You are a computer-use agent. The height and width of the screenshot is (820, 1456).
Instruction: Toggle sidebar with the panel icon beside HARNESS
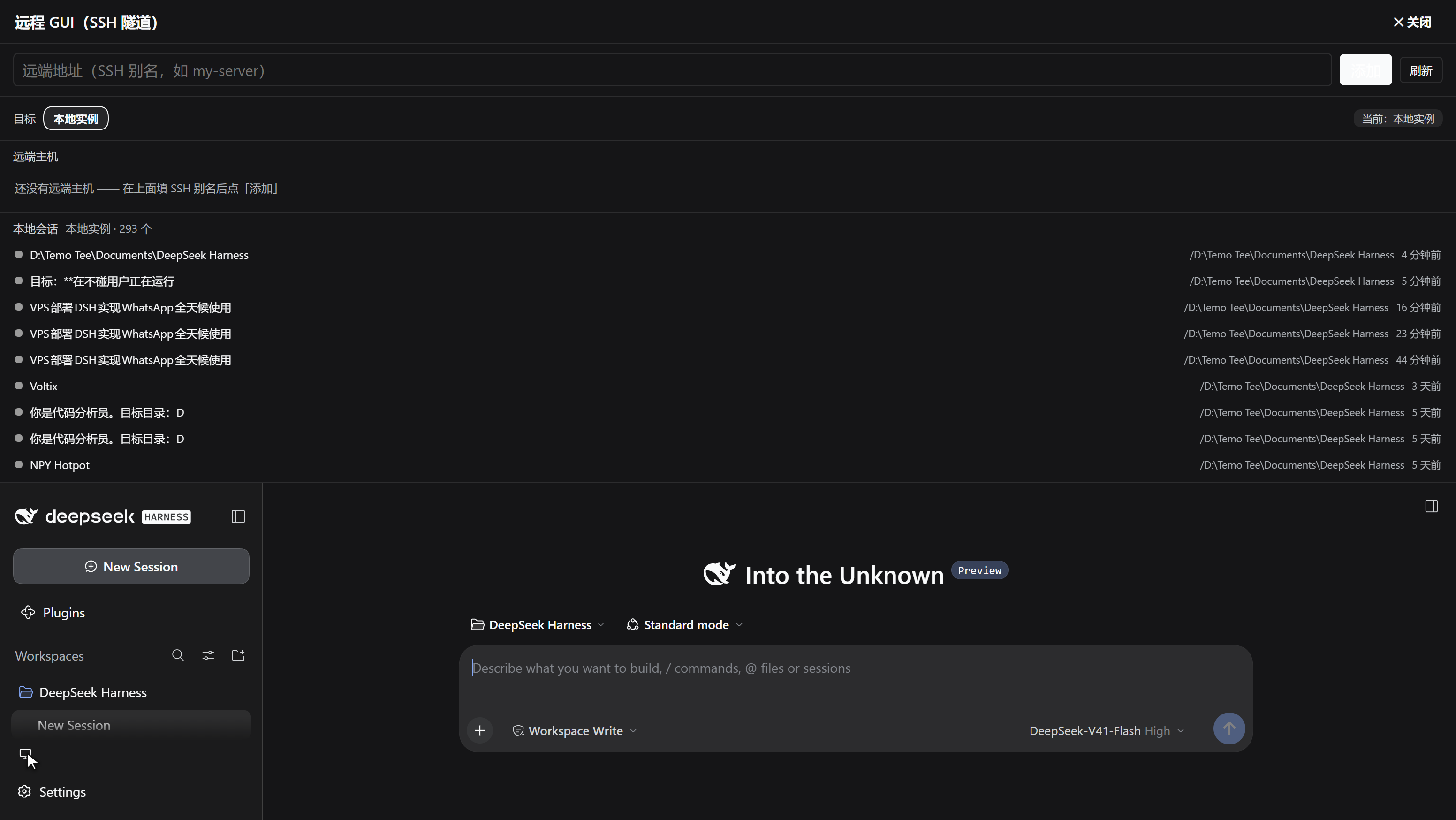238,516
